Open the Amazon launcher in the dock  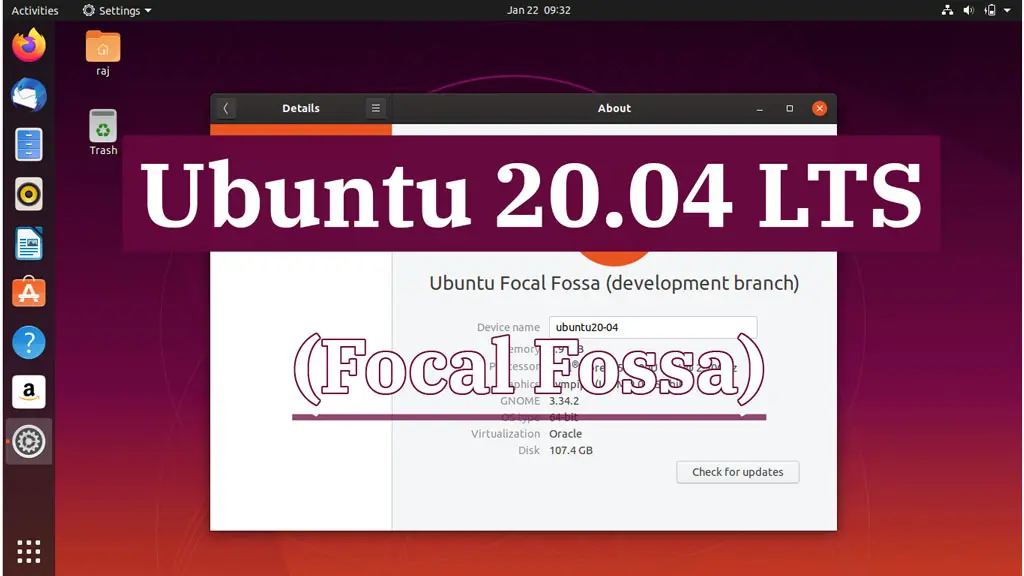[x=29, y=392]
